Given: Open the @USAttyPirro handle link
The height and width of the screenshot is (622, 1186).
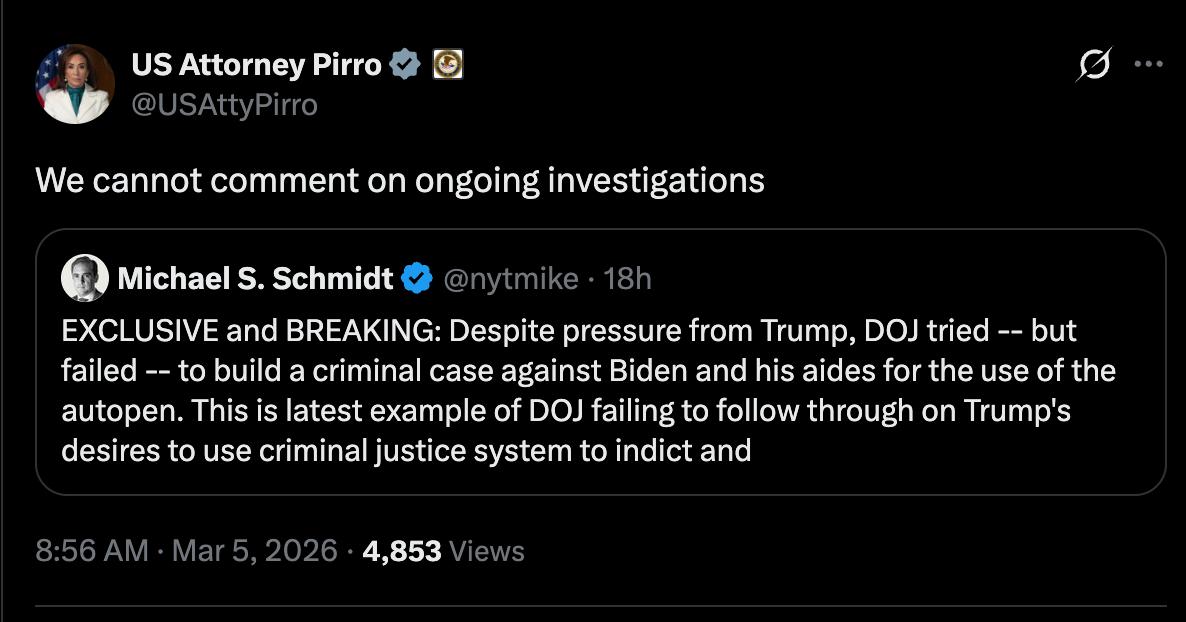Looking at the screenshot, I should point(224,103).
